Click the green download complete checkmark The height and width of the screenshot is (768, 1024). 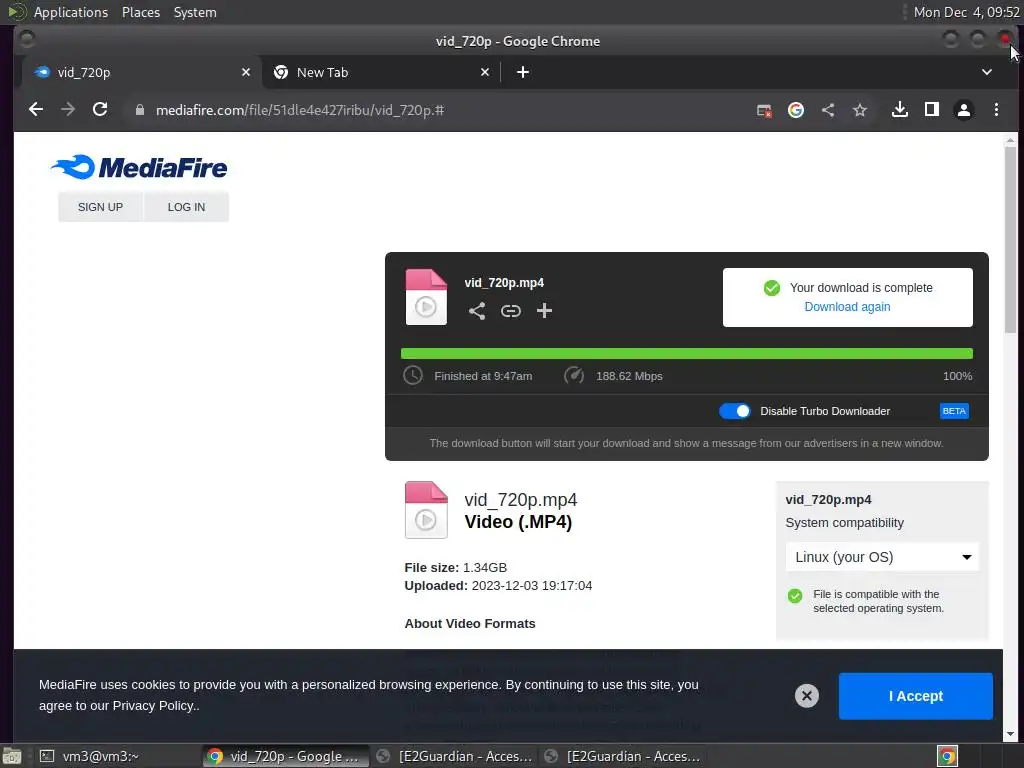(x=771, y=288)
